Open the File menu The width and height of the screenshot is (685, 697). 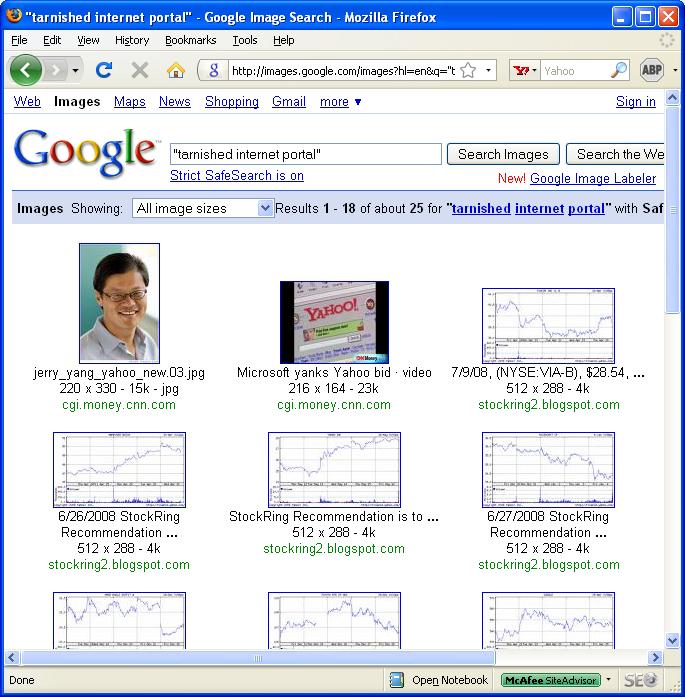pos(19,40)
